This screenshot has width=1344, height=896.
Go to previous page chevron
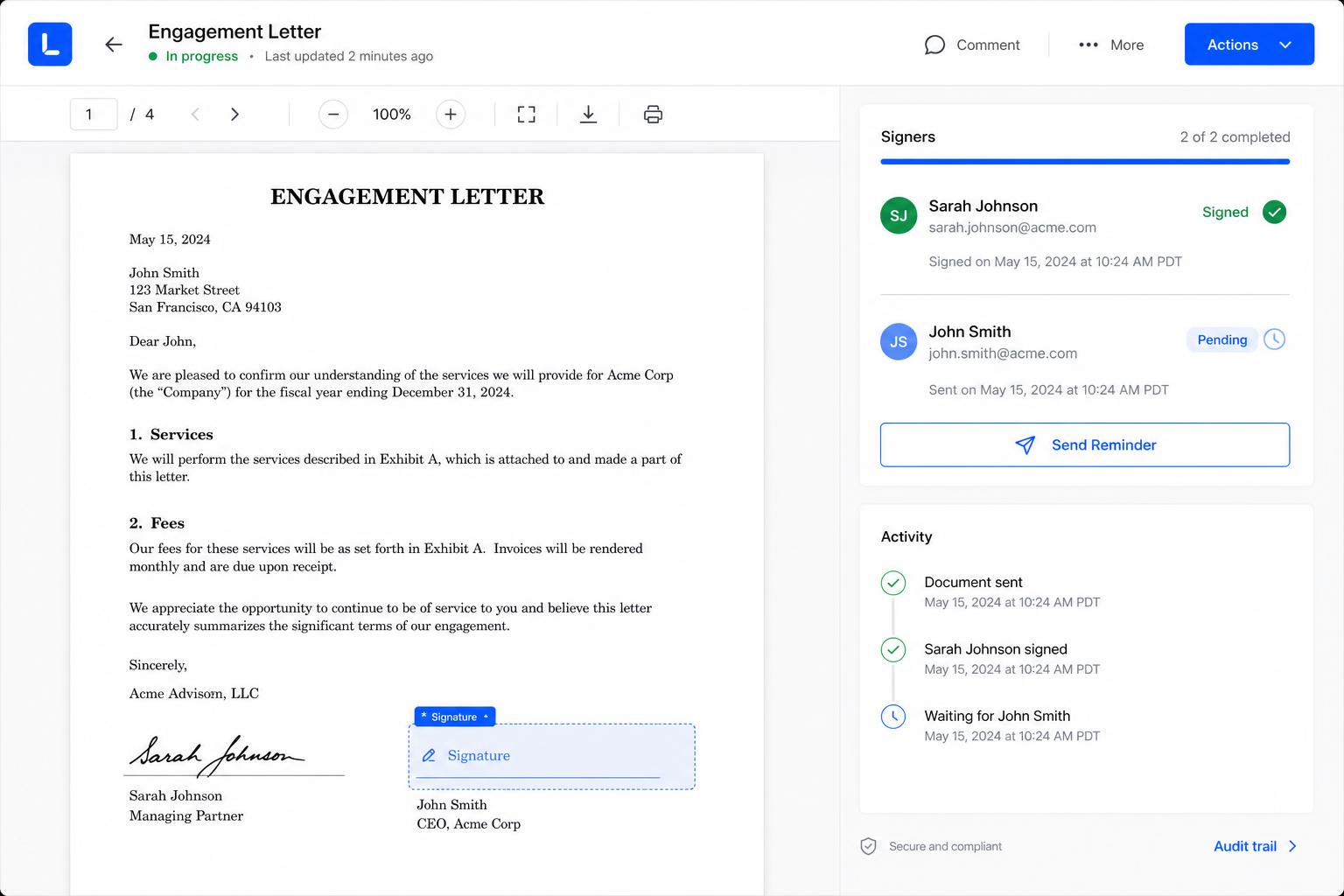point(195,114)
